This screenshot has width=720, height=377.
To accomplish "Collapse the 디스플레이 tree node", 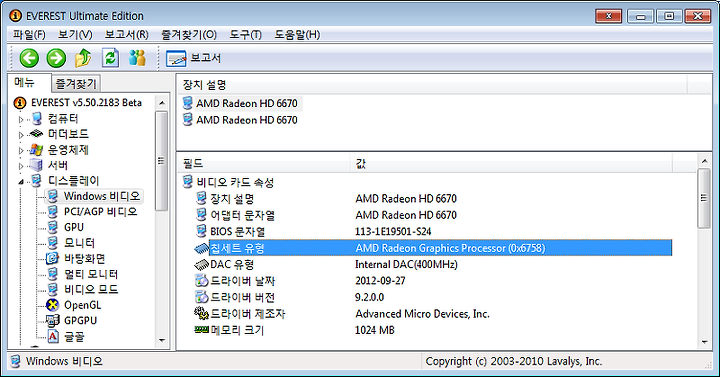I will pyautogui.click(x=21, y=182).
